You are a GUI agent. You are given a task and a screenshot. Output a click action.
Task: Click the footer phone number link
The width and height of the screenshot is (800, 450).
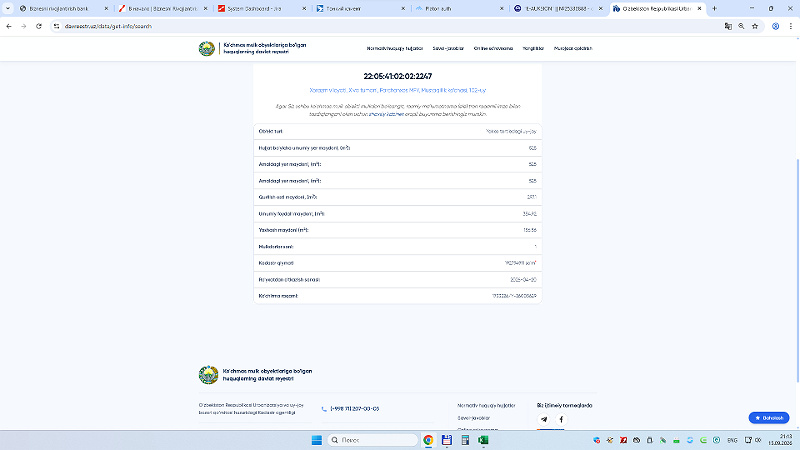[x=355, y=409]
